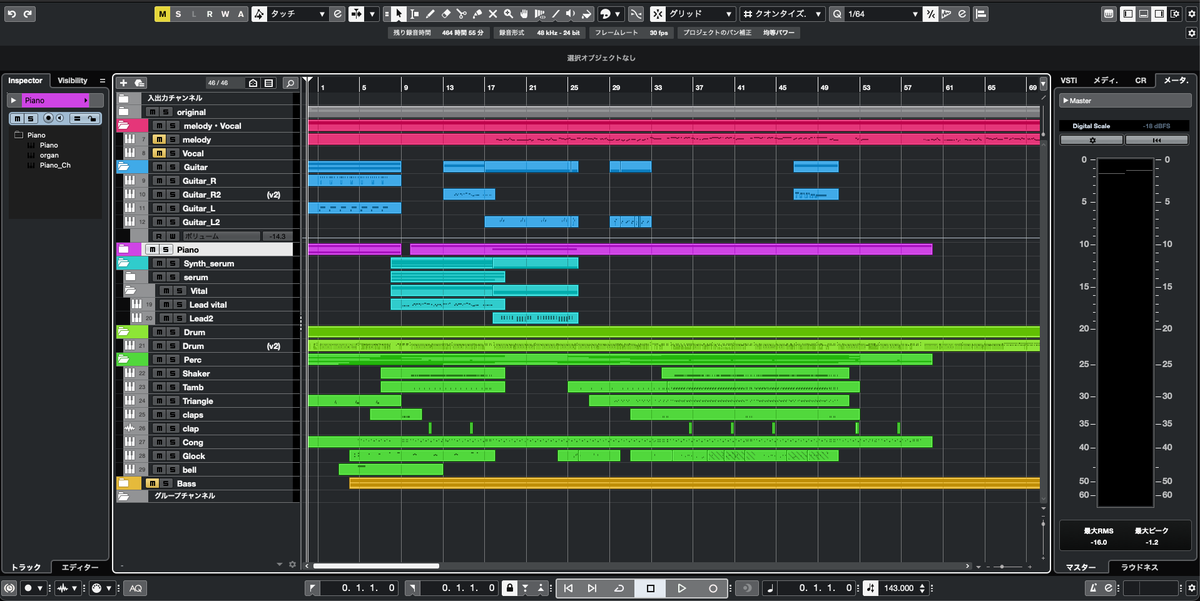The height and width of the screenshot is (601, 1200).
Task: Select organ in the Inspector tree
Action: point(49,155)
